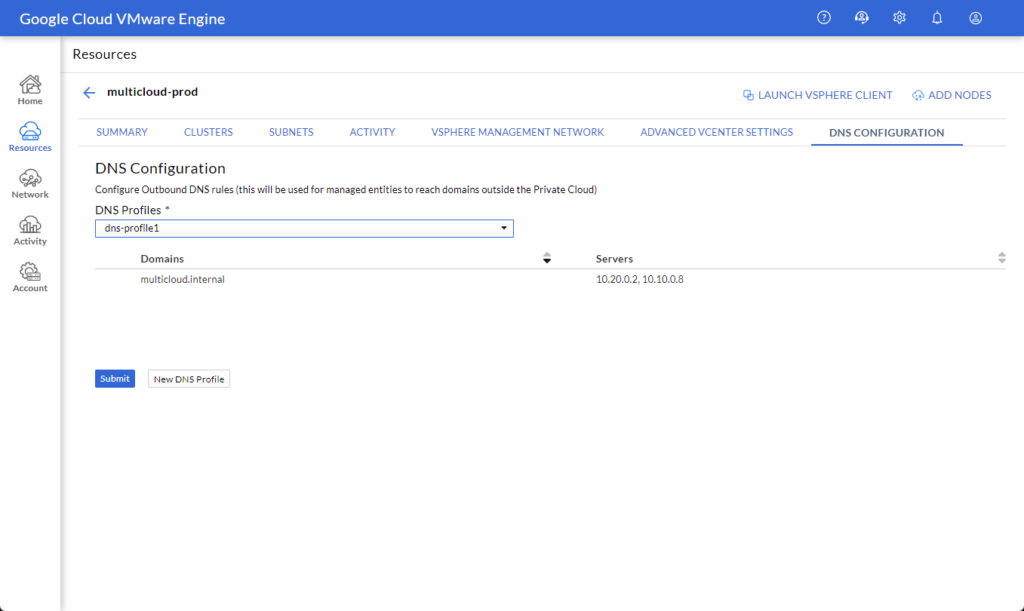Open the vSphere Management Network tab
This screenshot has height=611, width=1024.
[517, 132]
